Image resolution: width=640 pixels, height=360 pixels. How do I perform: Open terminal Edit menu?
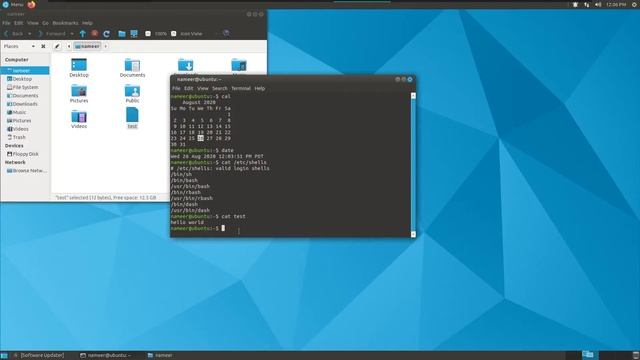(189, 88)
